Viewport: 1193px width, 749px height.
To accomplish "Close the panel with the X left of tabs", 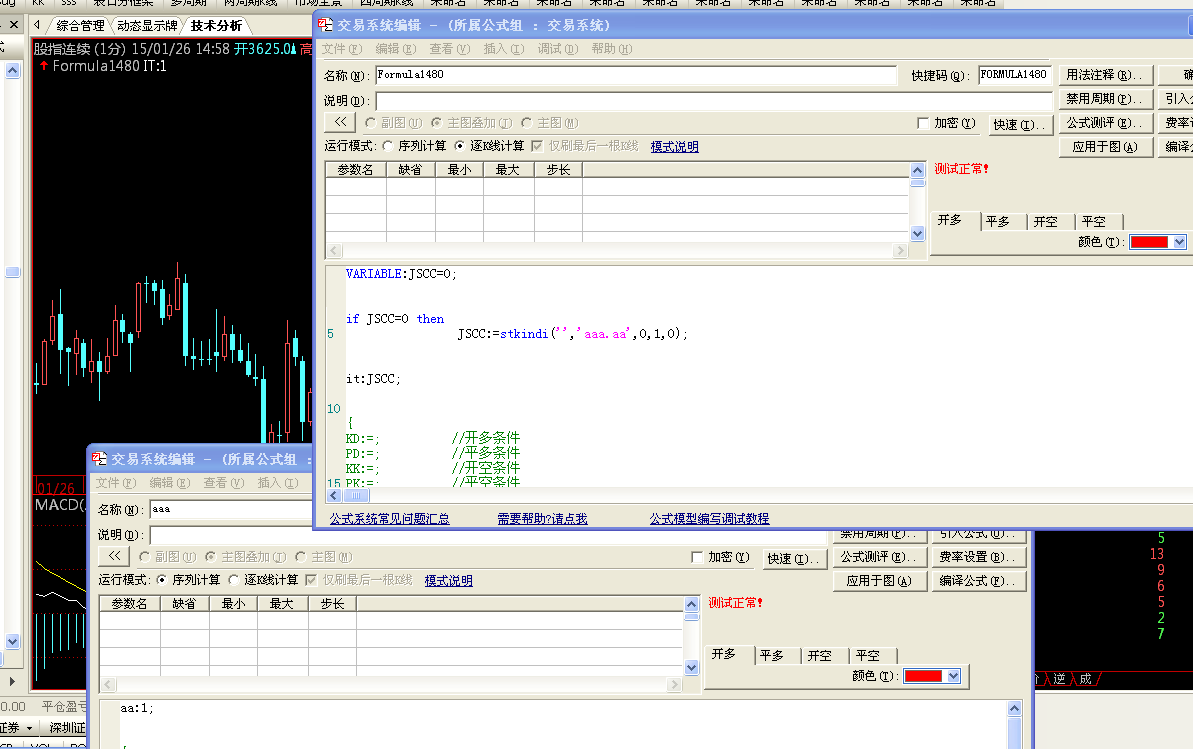I will coord(14,25).
